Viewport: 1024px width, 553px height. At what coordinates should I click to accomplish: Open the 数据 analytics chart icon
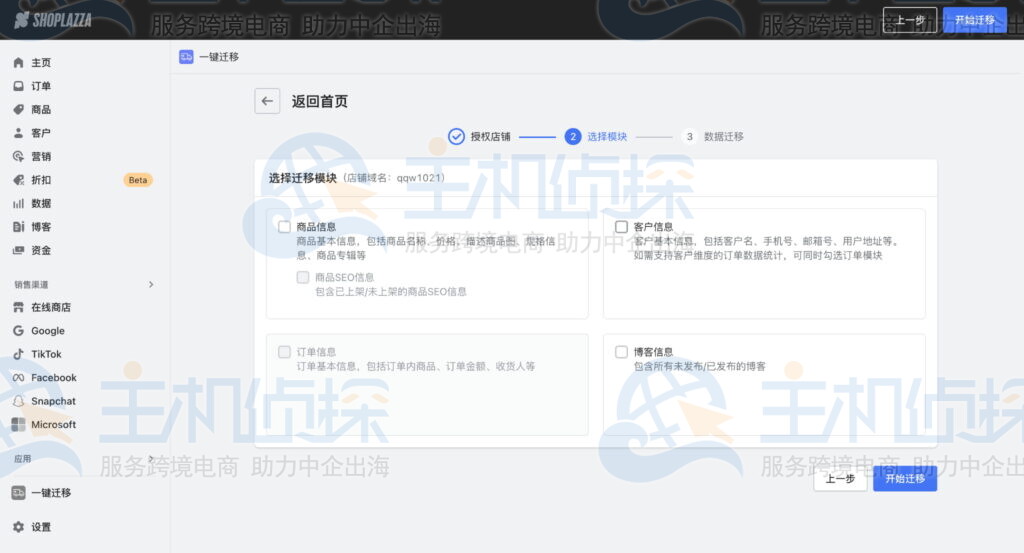(x=18, y=204)
